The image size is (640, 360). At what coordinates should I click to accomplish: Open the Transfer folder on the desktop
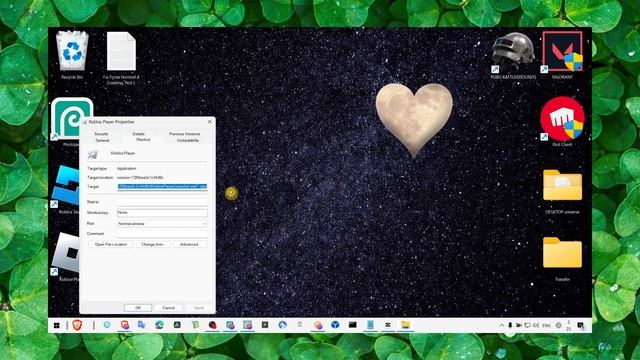(x=562, y=253)
